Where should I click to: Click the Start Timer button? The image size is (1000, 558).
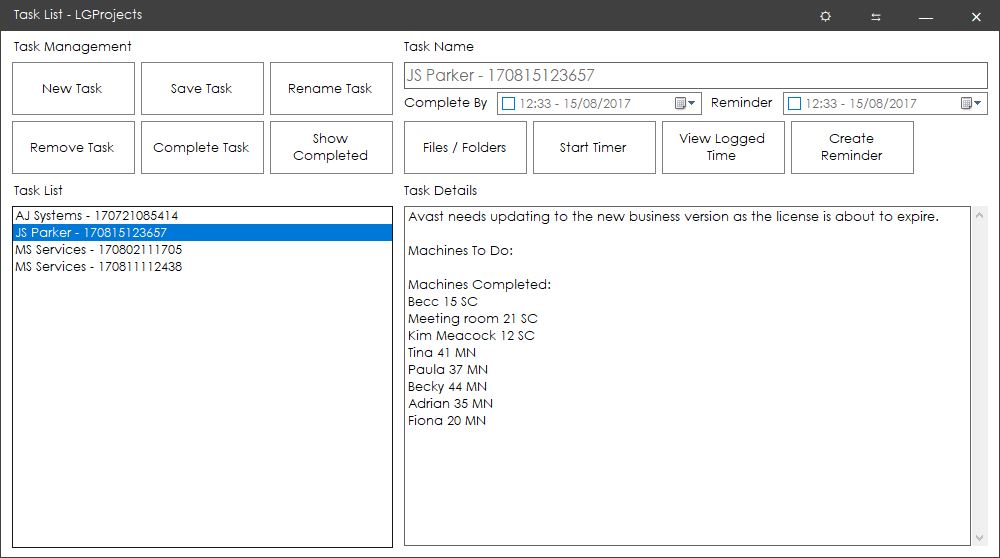coord(594,147)
